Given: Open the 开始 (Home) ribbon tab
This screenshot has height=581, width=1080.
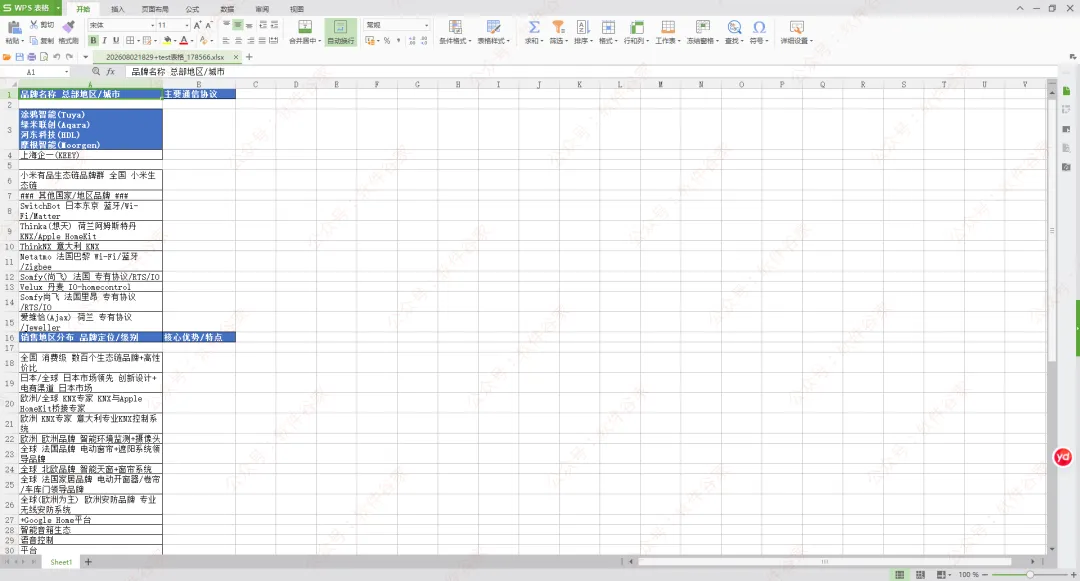Looking at the screenshot, I should pyautogui.click(x=83, y=9).
